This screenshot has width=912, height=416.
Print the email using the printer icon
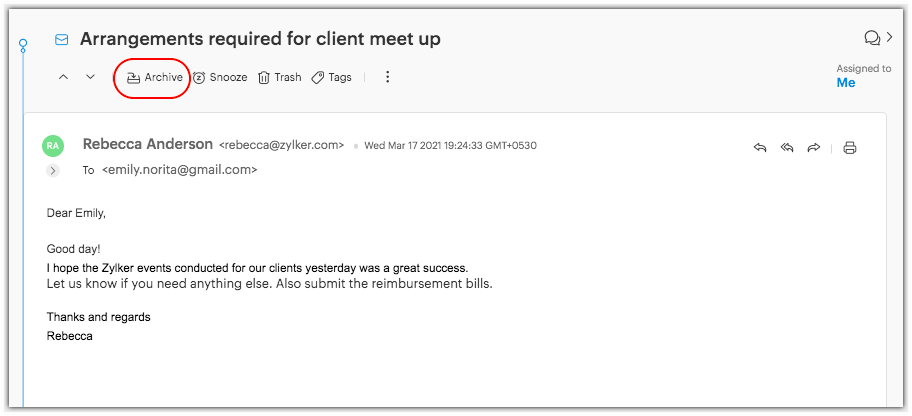[850, 148]
